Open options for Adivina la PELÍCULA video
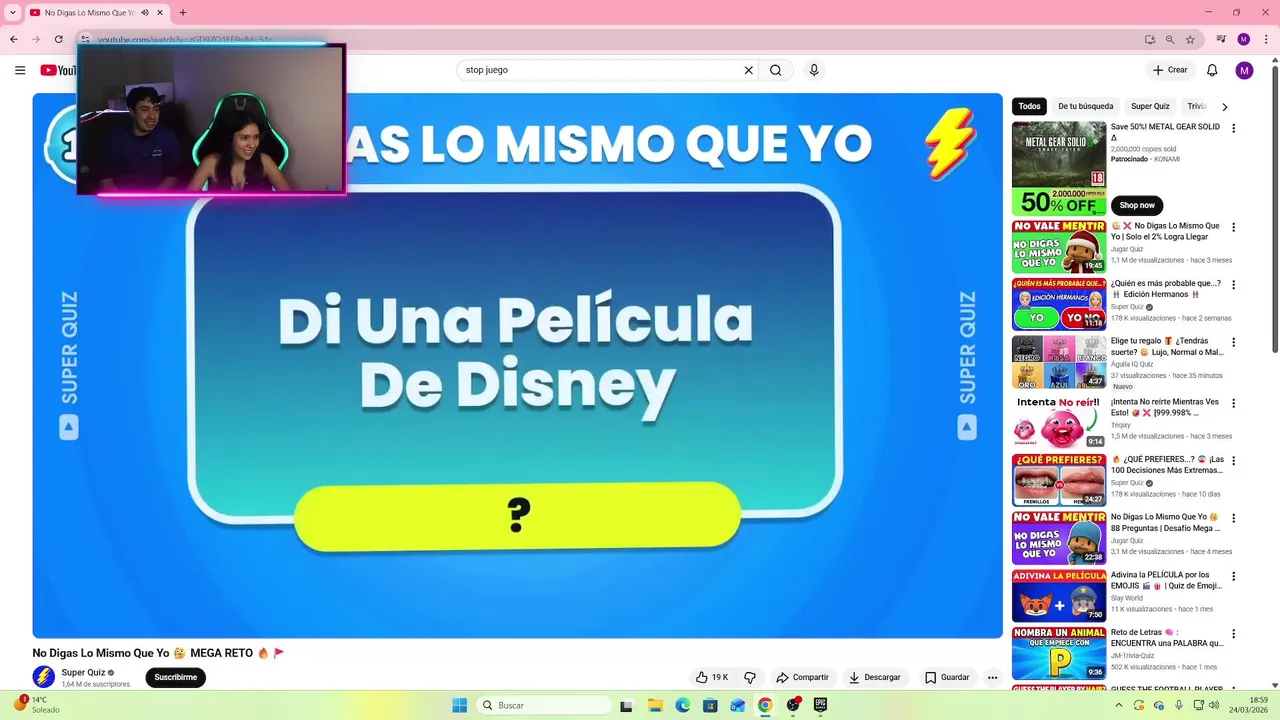 [1233, 576]
